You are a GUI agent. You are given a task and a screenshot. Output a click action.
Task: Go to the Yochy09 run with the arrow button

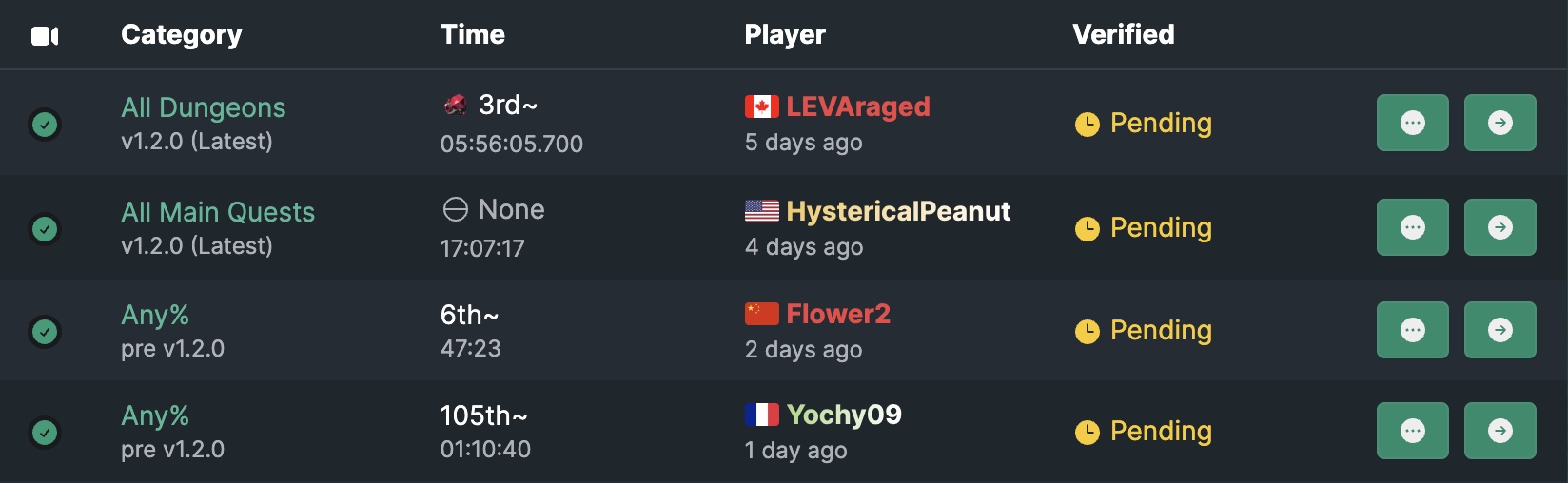tap(1500, 431)
